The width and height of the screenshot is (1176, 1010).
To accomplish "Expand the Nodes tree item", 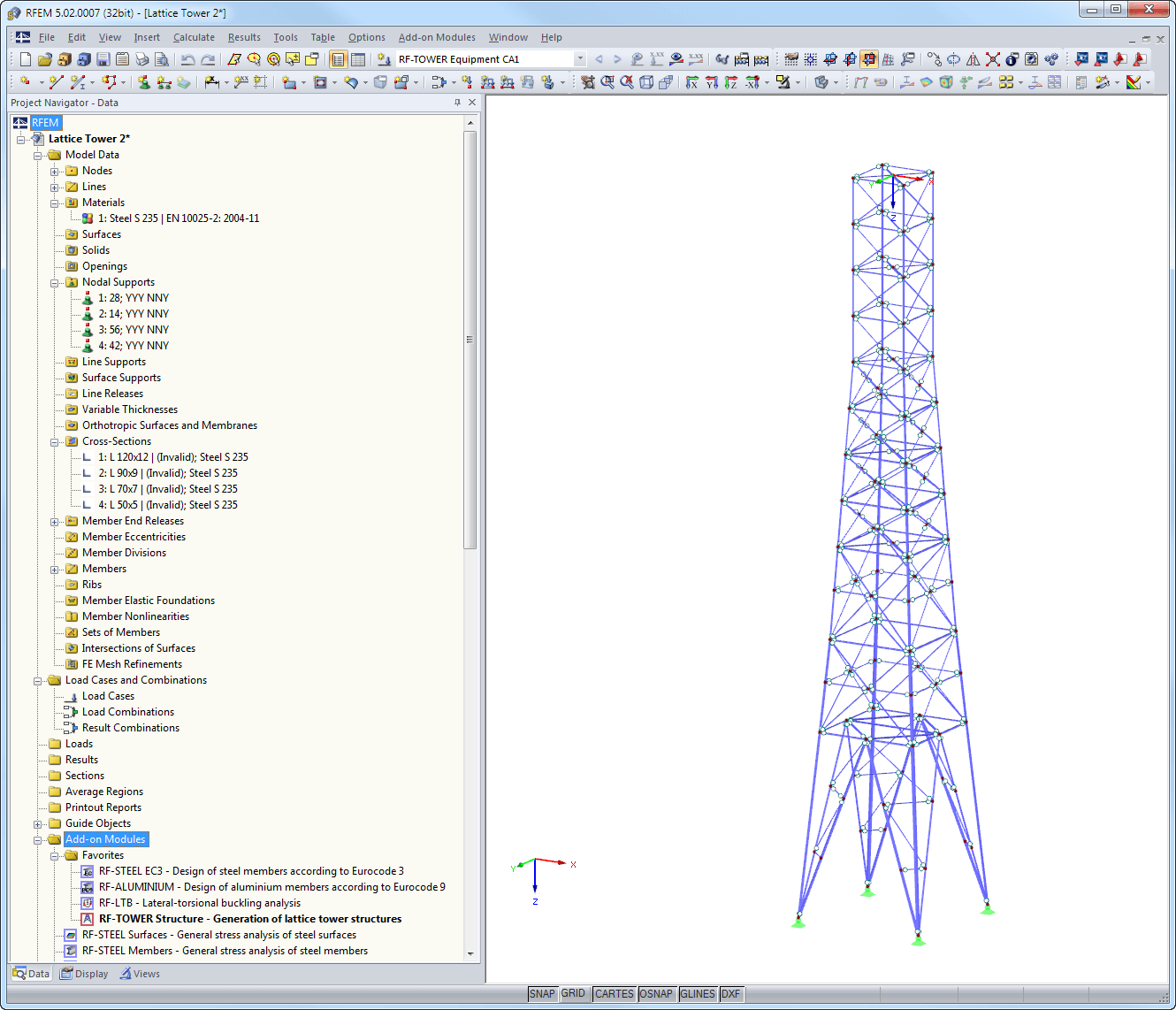I will point(54,170).
